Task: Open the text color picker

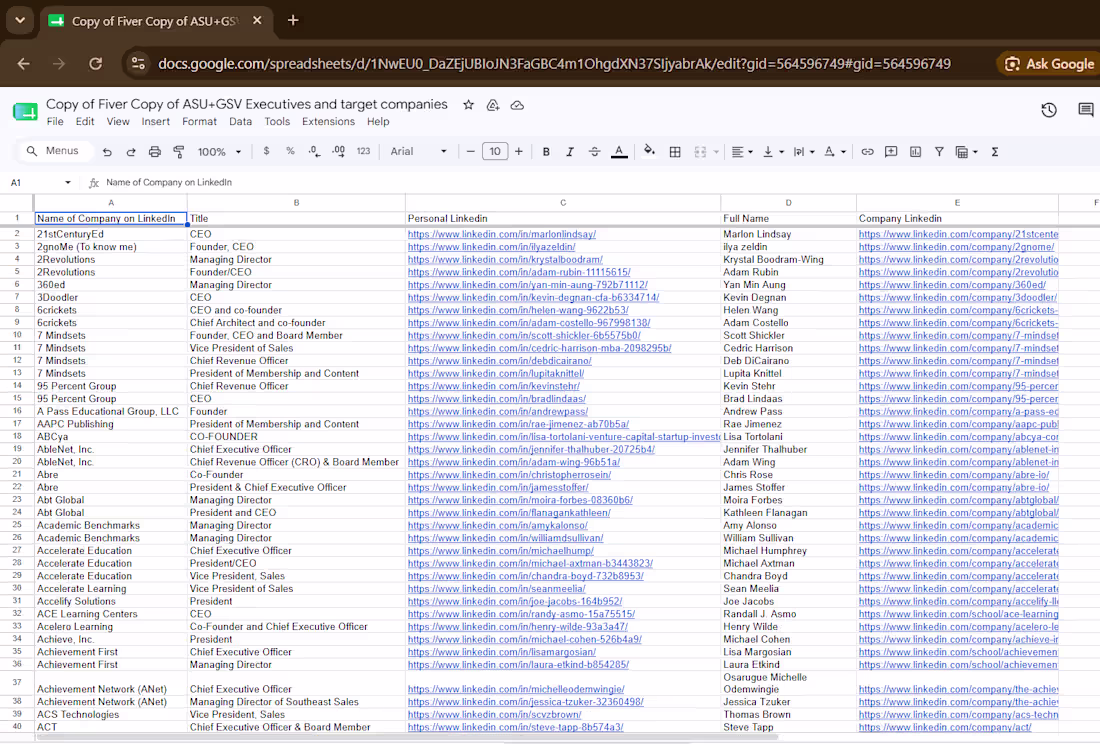Action: coord(619,151)
